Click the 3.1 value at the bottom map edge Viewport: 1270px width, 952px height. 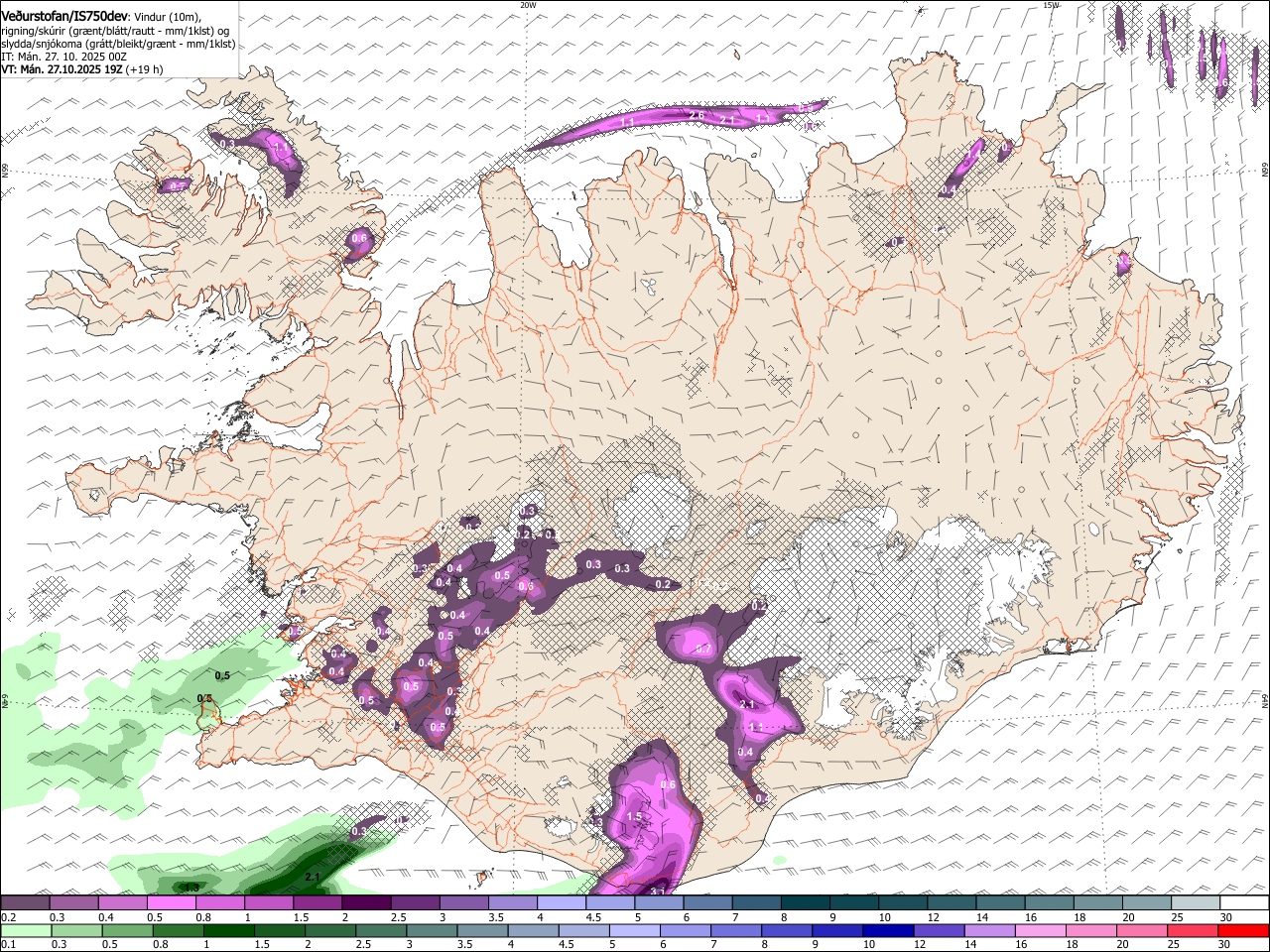pos(657,892)
